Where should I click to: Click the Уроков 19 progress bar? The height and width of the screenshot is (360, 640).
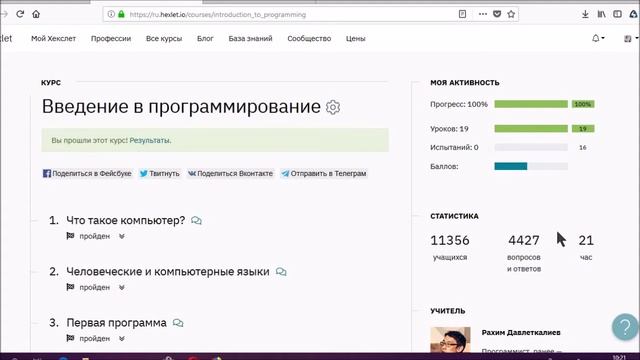pos(531,129)
